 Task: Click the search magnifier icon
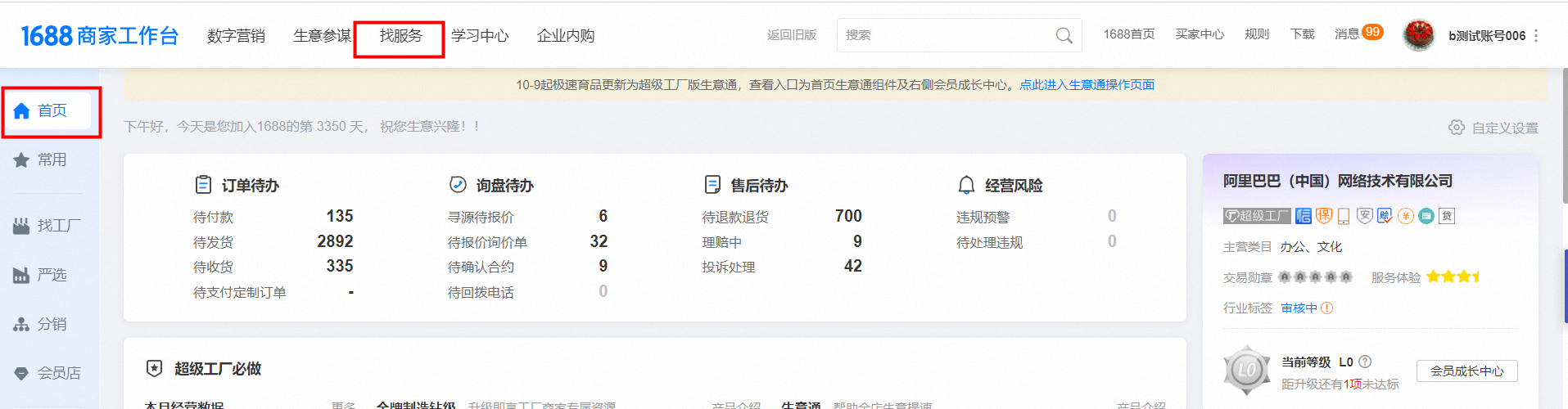pos(1064,35)
